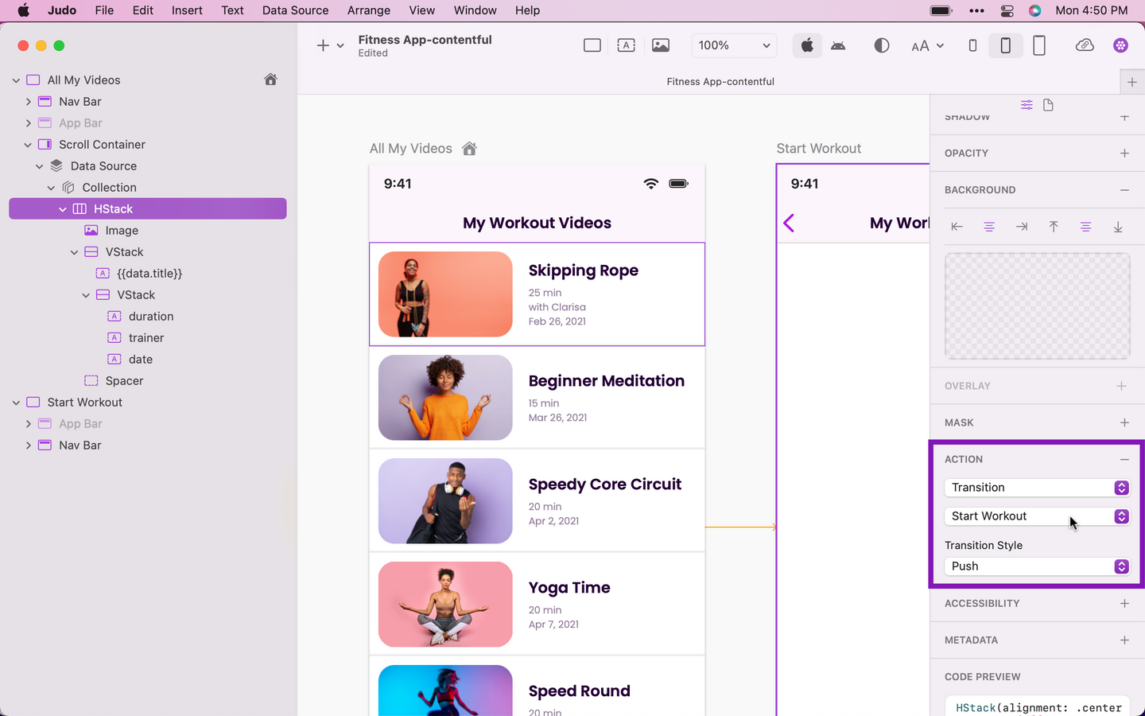Open the Push transition style dropdown
Viewport: 1145px width, 716px height.
coord(1037,566)
